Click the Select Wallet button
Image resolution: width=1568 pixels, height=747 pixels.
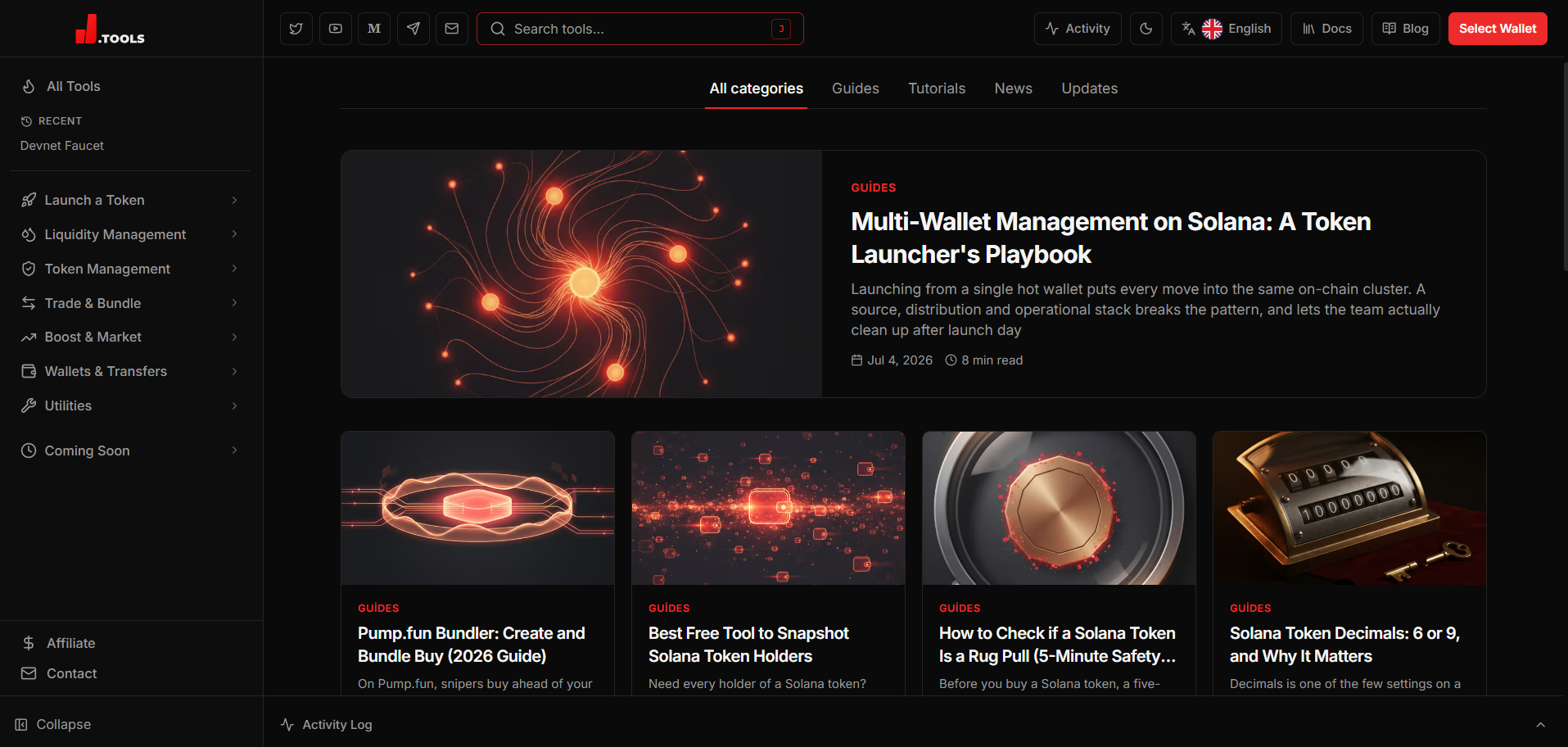[1498, 29]
